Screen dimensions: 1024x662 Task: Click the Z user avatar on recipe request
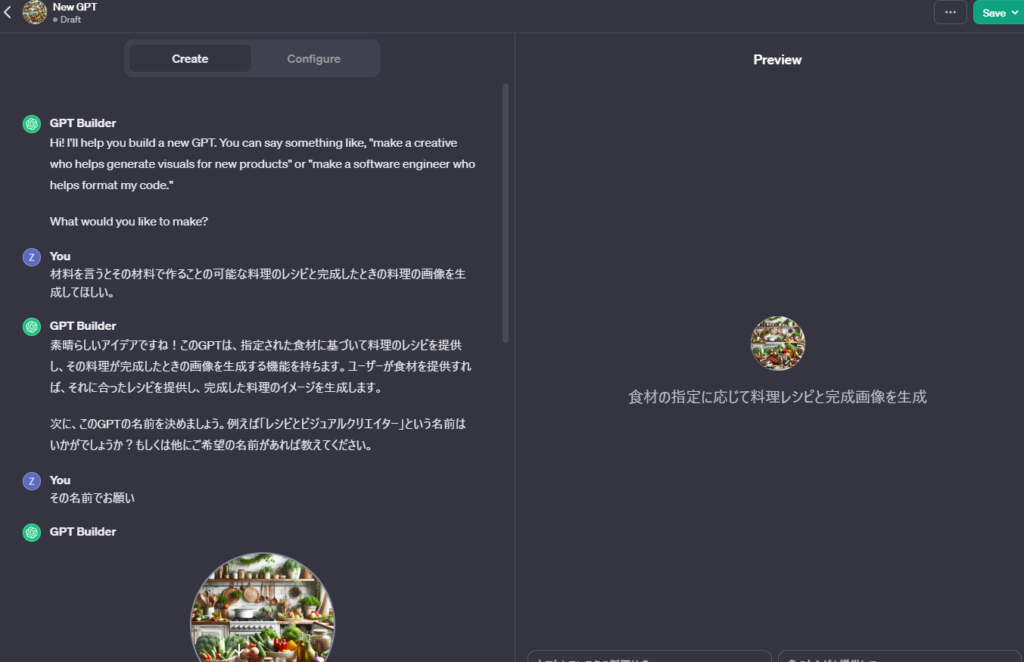[x=32, y=257]
